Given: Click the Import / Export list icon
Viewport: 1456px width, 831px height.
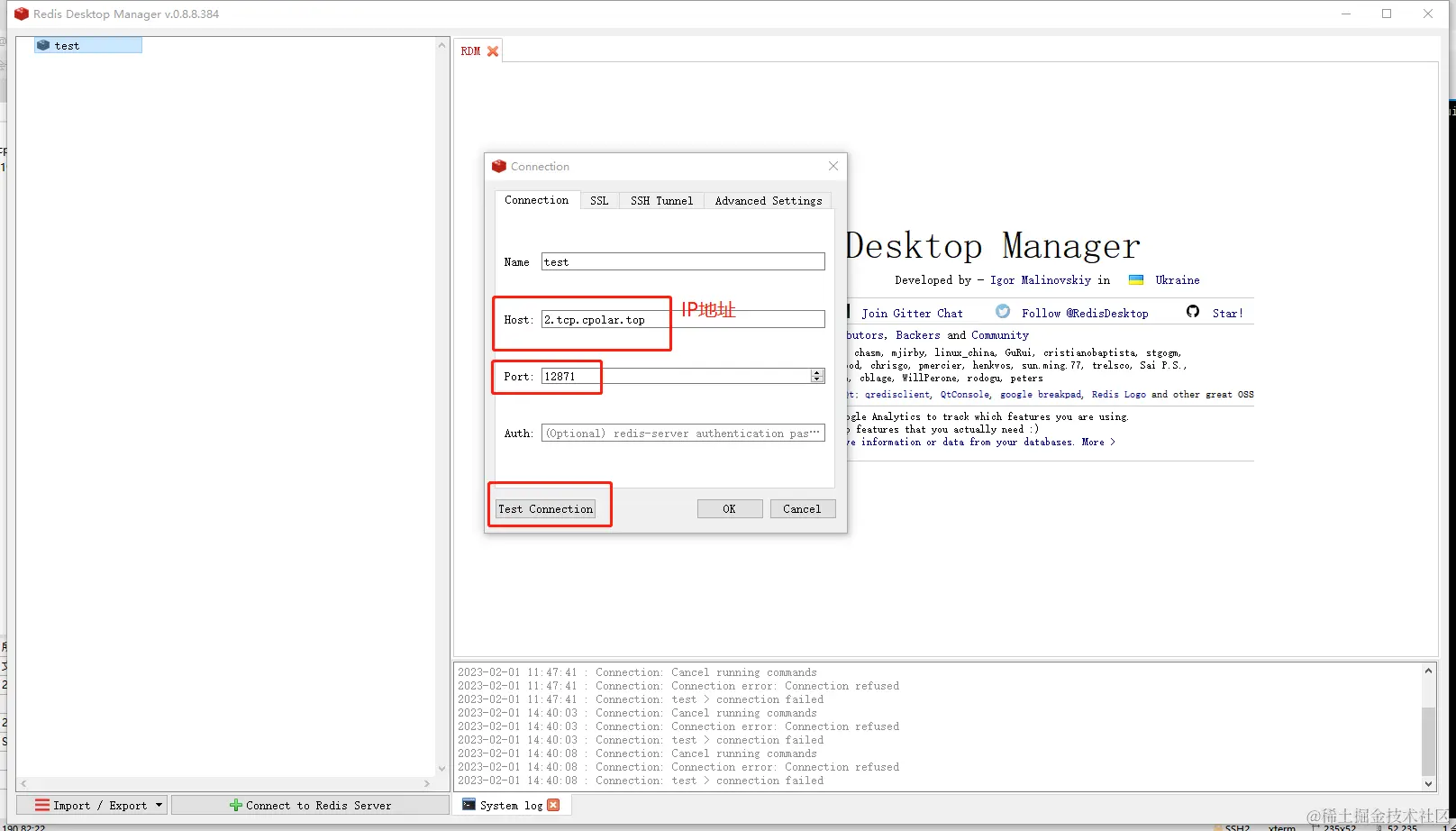Looking at the screenshot, I should point(42,805).
